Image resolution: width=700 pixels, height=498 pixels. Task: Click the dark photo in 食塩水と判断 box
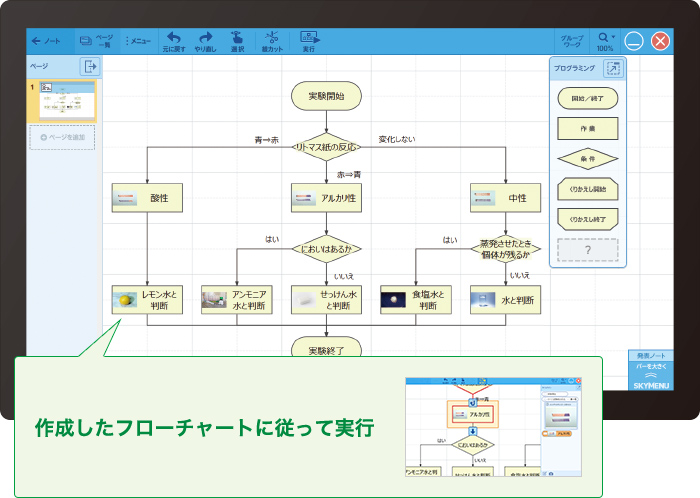[393, 300]
